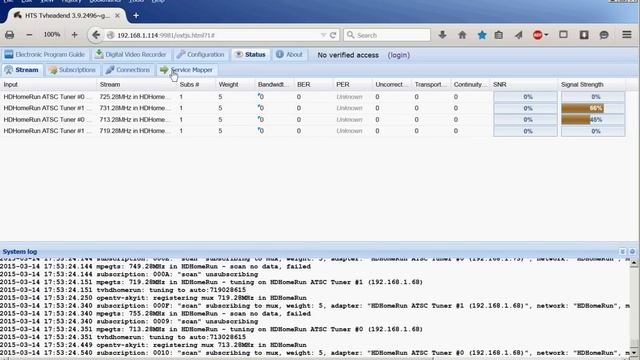Open the Digital Video Recorder tab
The width and height of the screenshot is (640, 360).
(130, 54)
